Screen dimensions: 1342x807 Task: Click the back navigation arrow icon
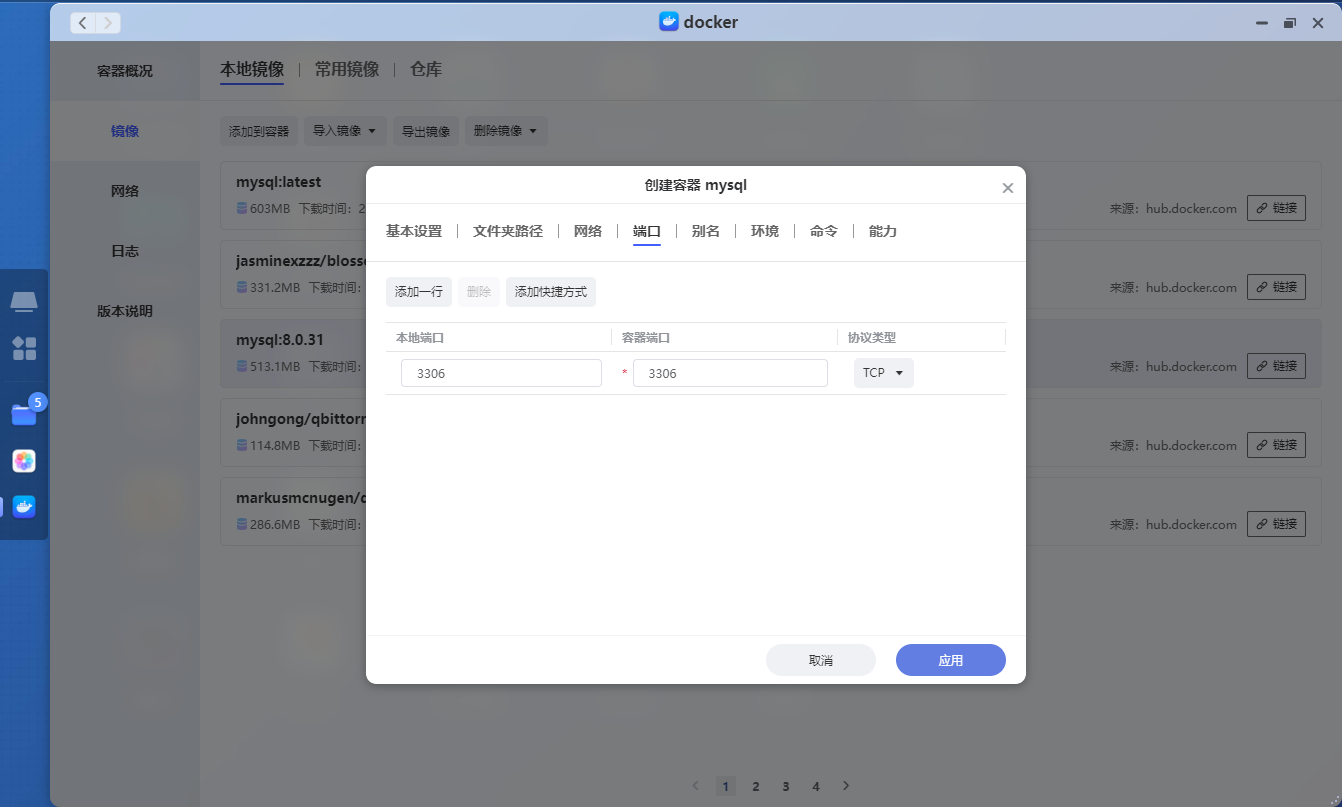click(x=83, y=22)
